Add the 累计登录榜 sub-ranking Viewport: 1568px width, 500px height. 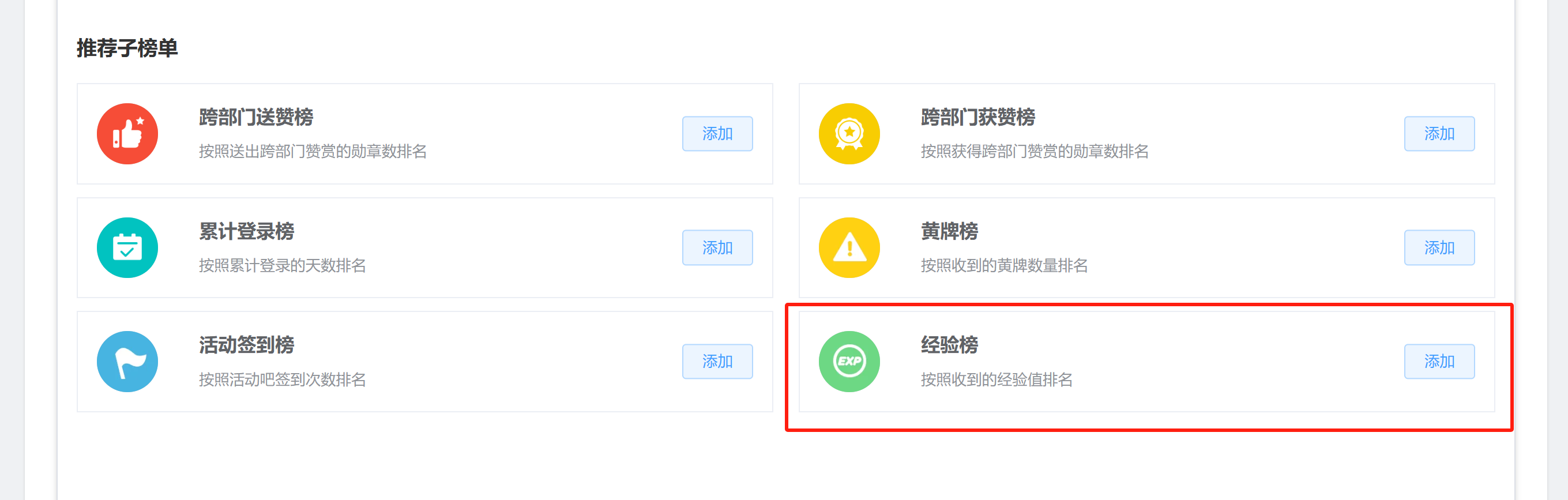[717, 247]
